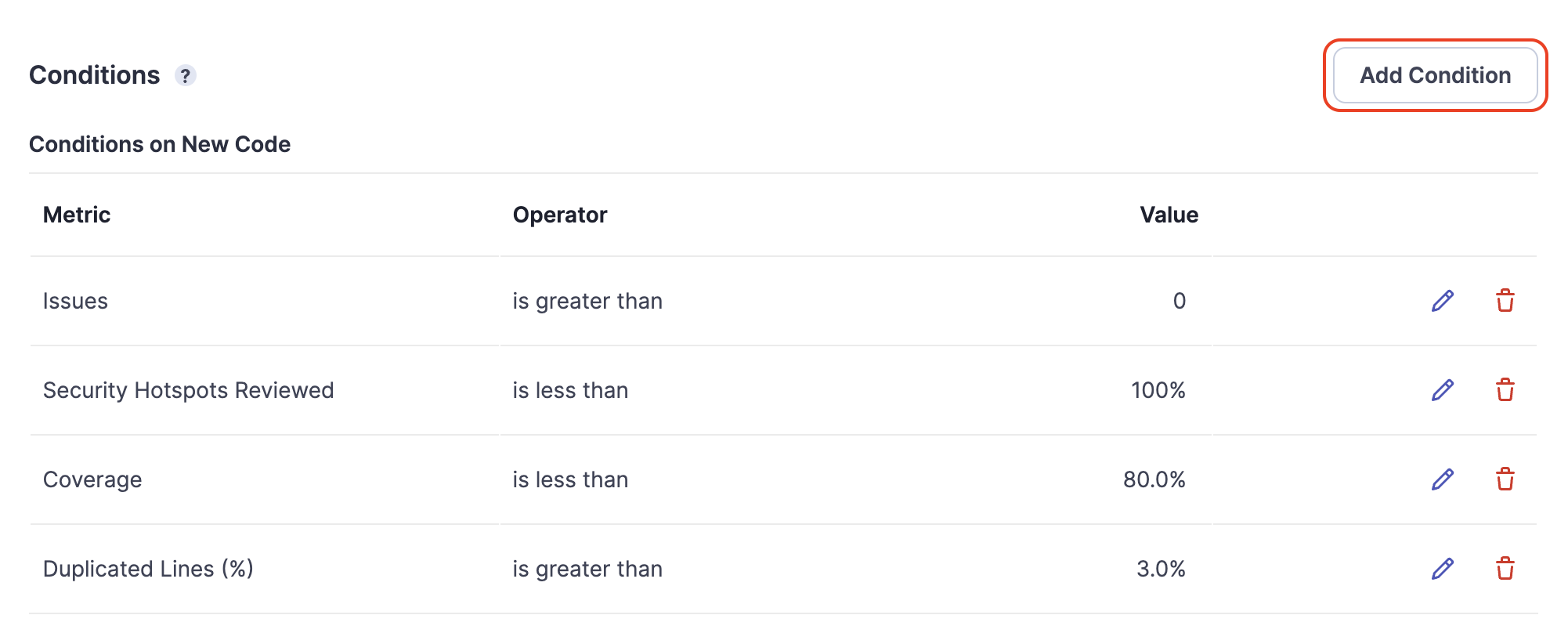1568x633 pixels.
Task: Delete the Security Hotspots Reviewed condition
Action: (x=1505, y=390)
